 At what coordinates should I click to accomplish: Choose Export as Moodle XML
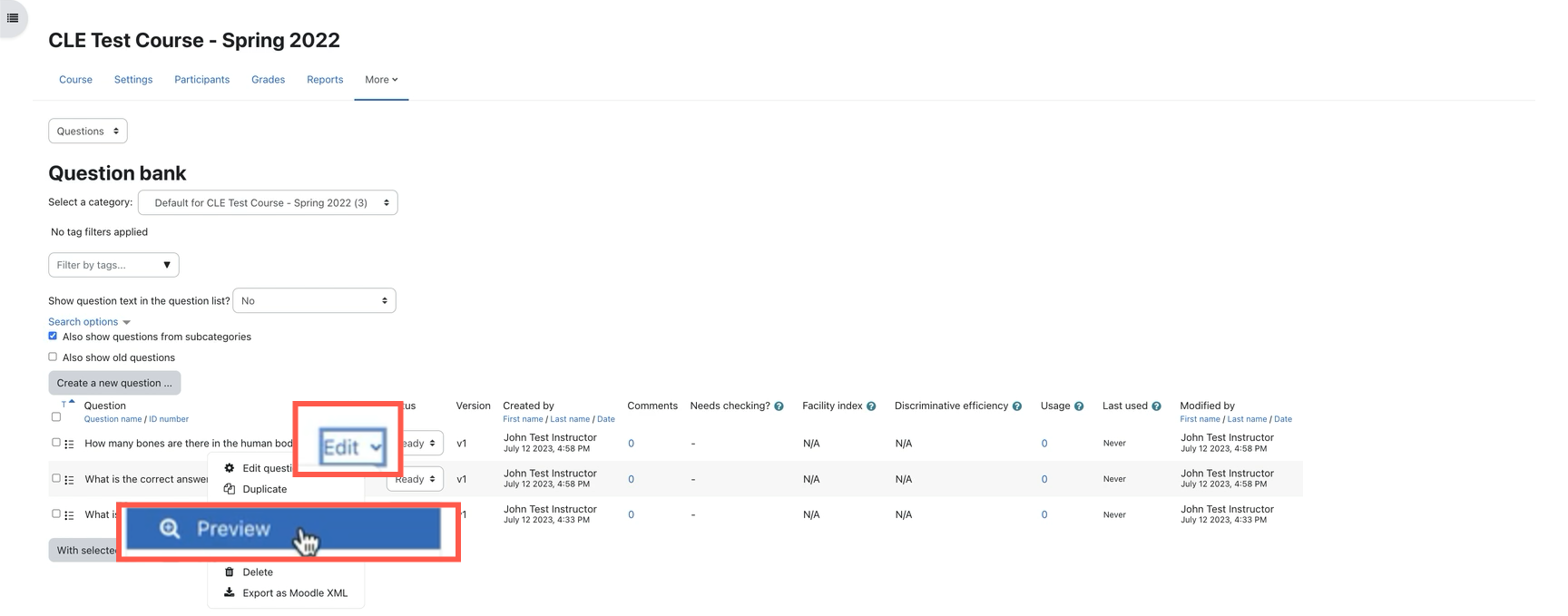point(295,593)
